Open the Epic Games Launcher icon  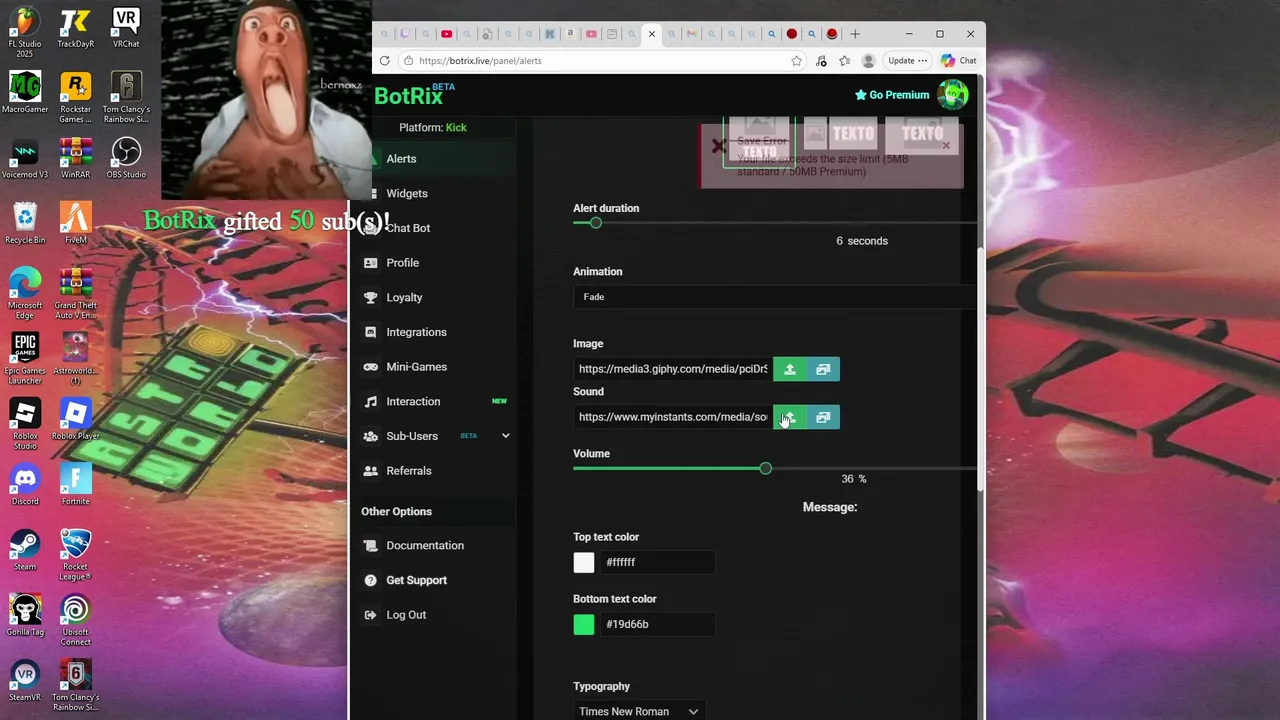point(25,359)
